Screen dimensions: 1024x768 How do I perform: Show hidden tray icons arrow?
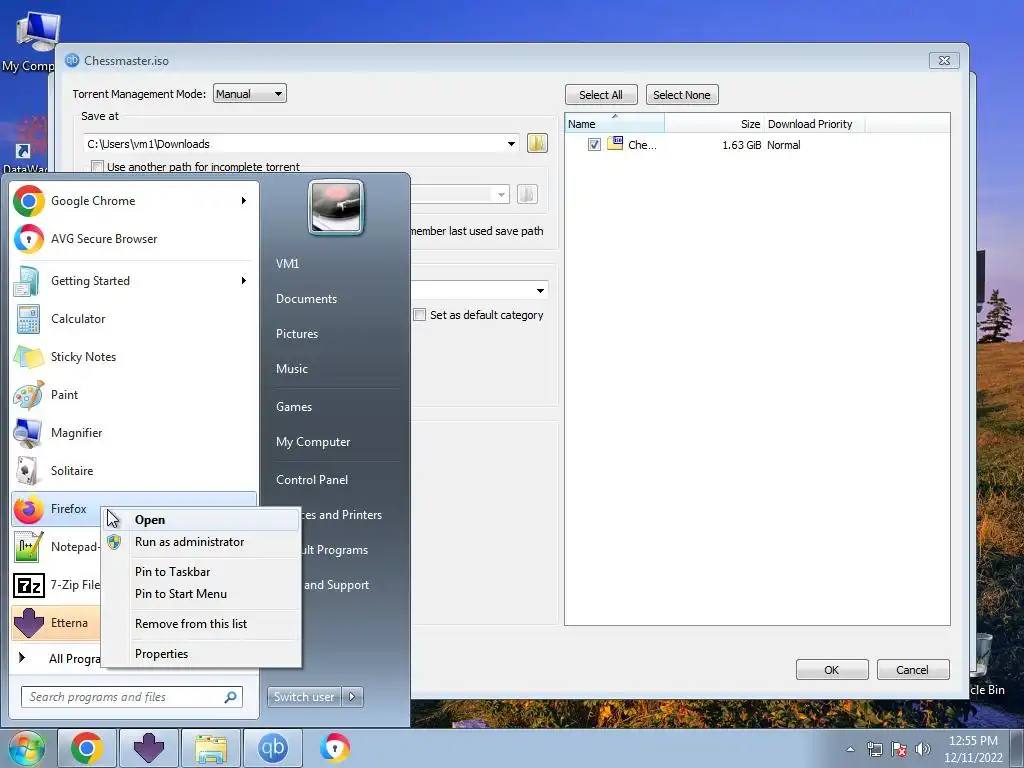click(x=850, y=749)
